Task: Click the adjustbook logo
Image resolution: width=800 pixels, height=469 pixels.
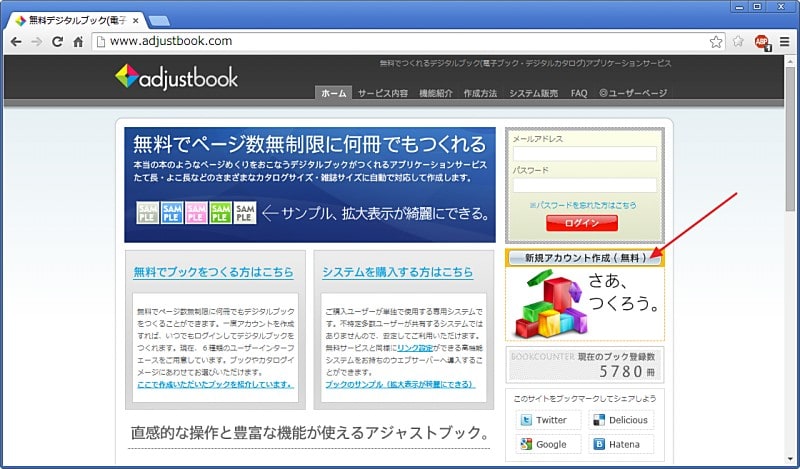Action: tap(176, 76)
